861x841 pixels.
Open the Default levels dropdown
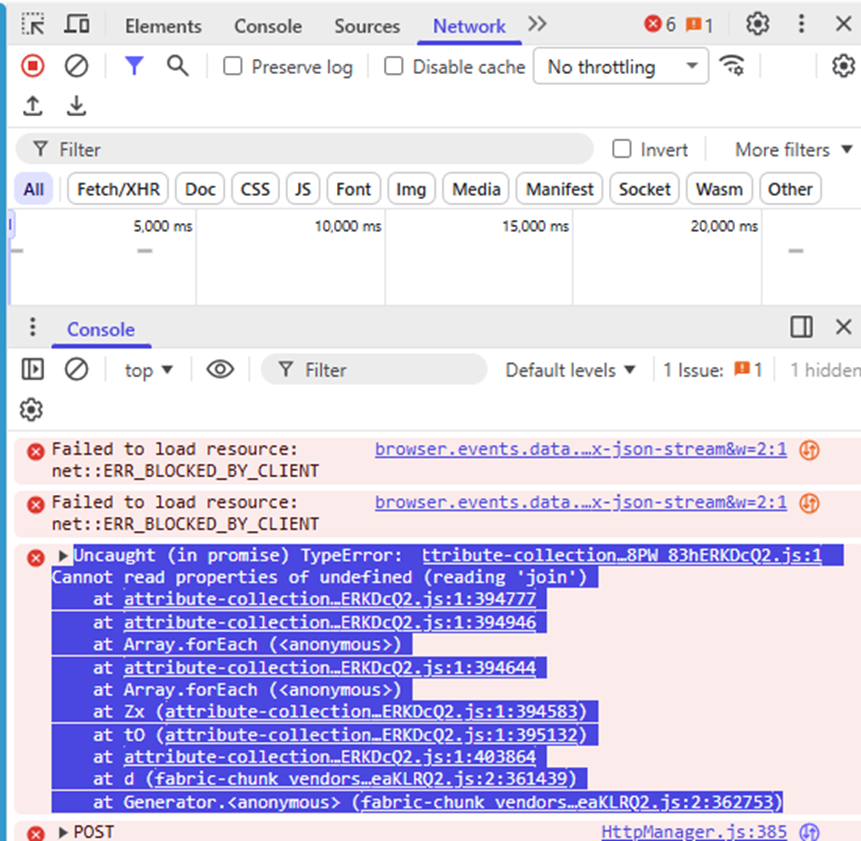[x=571, y=371]
